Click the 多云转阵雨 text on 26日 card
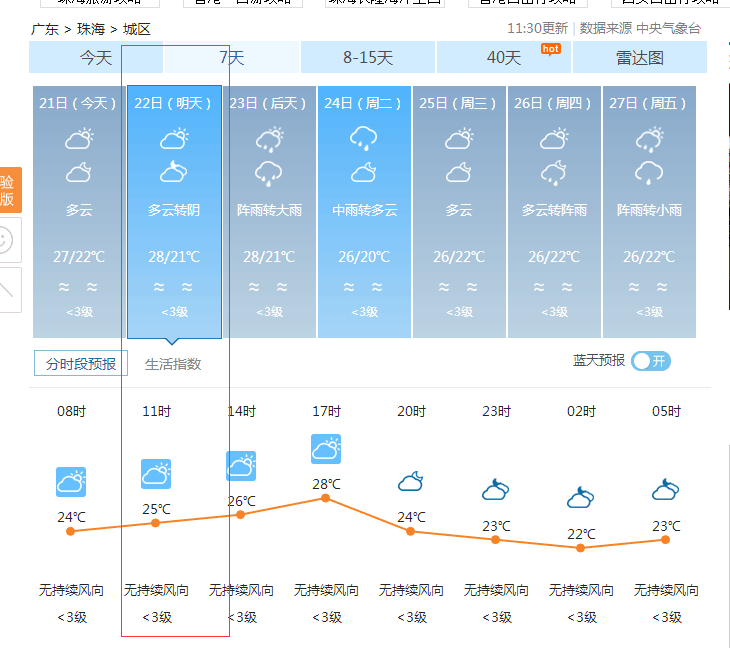Image resolution: width=730 pixels, height=648 pixels. 554,210
